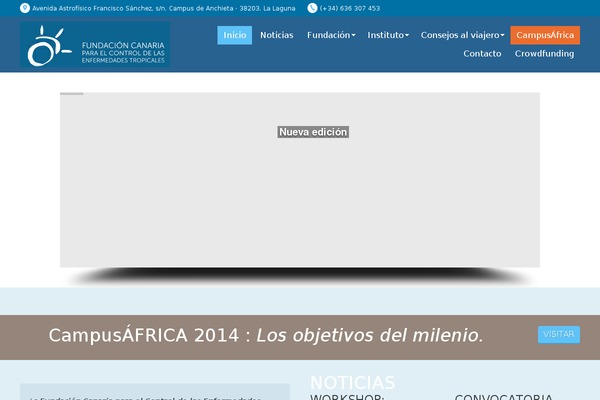Click the slideshow banner image area
This screenshot has width=600, height=400.
[x=300, y=180]
